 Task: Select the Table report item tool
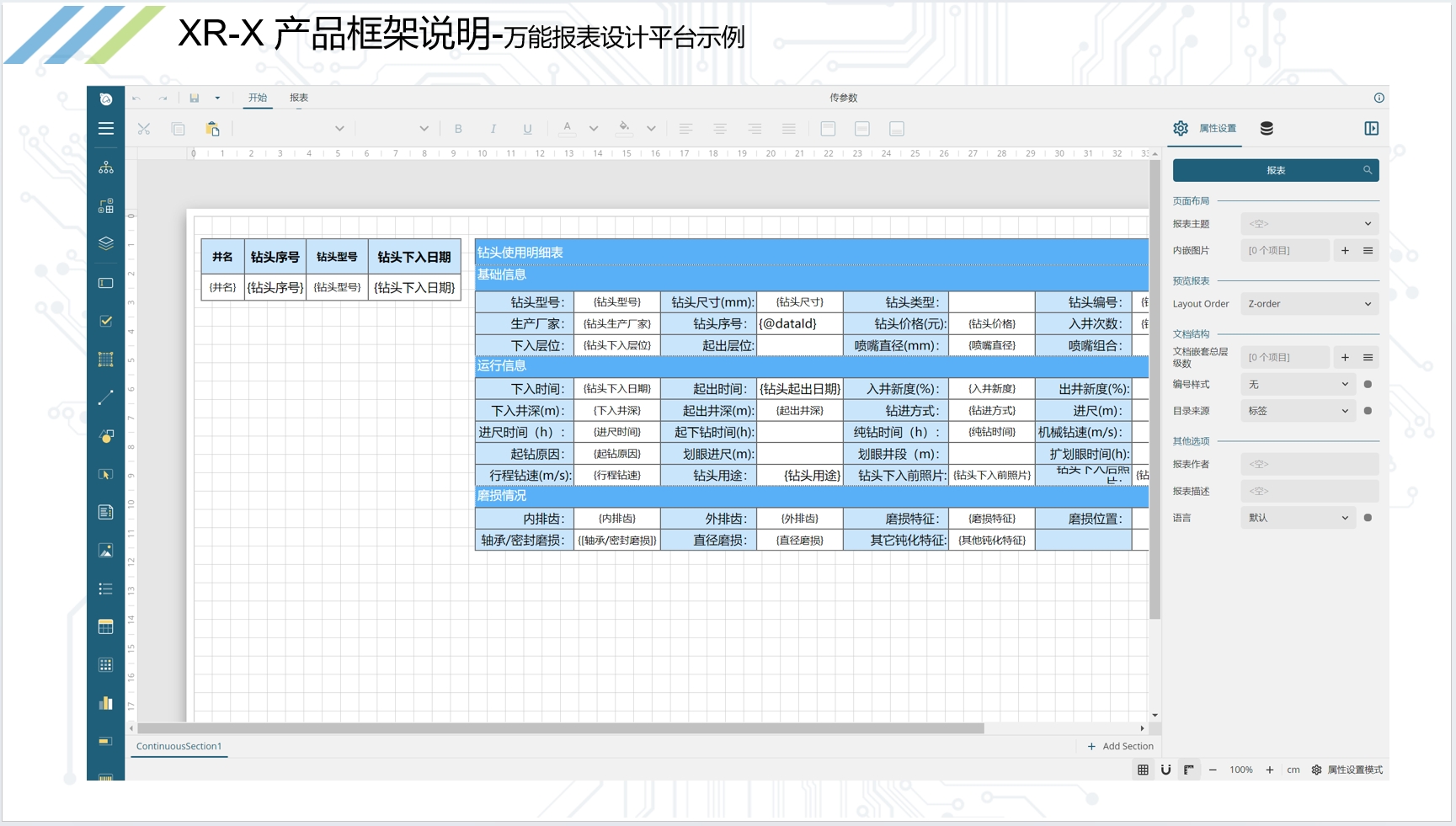[x=105, y=626]
